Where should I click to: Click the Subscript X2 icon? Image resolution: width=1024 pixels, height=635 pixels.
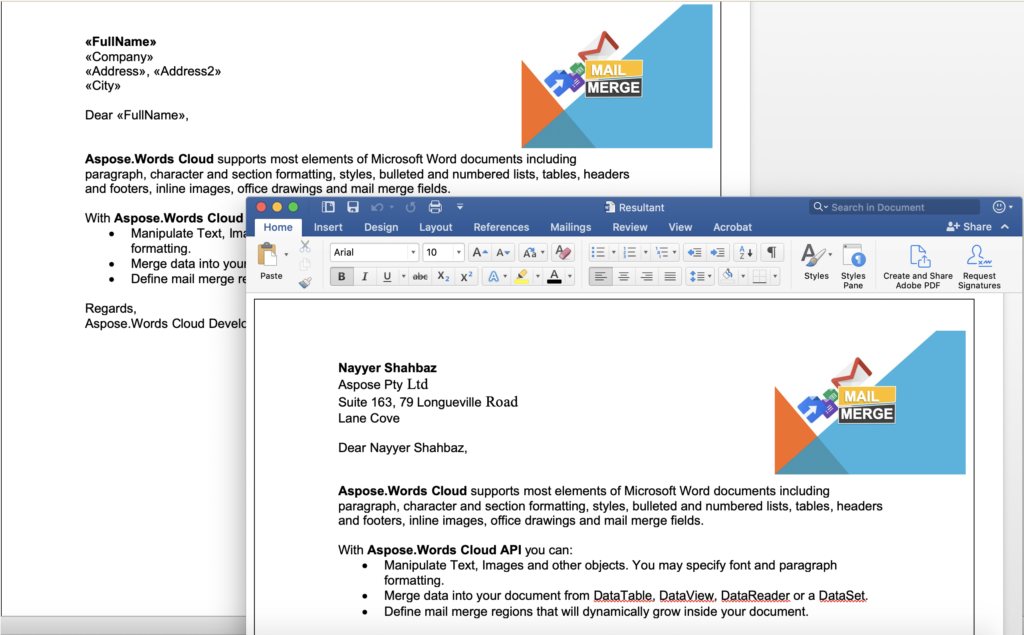click(443, 277)
